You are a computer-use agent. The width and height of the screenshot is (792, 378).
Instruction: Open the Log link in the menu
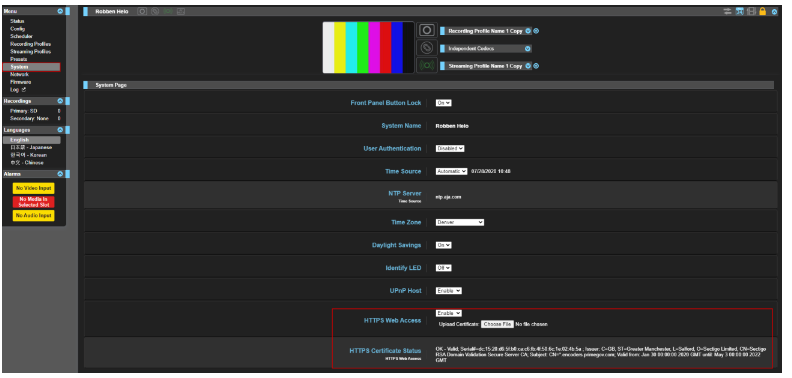pos(18,89)
